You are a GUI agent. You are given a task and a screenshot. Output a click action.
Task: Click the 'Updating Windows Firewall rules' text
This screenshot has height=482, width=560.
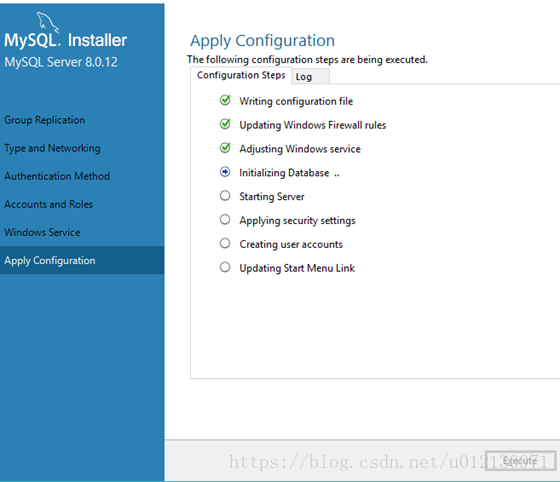click(312, 125)
